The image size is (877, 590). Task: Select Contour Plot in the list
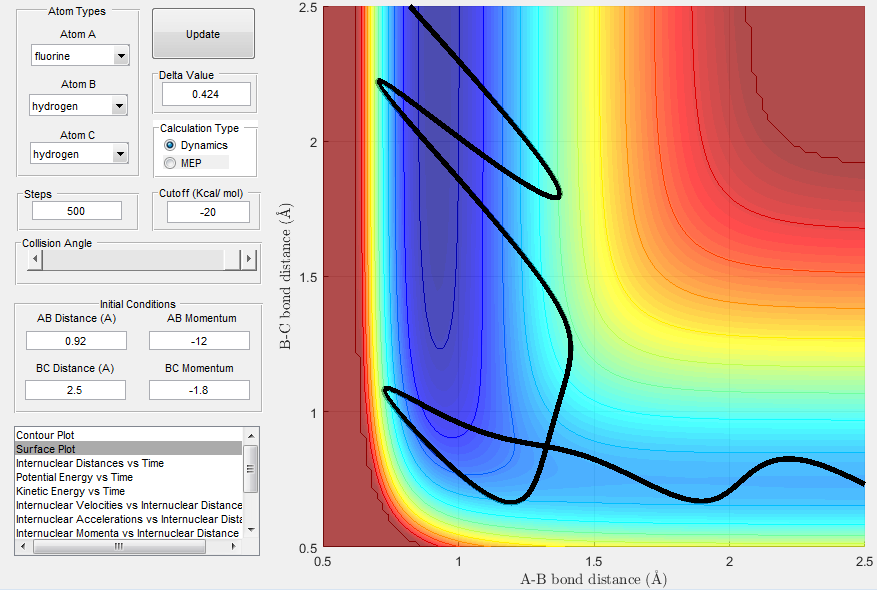(x=129, y=435)
